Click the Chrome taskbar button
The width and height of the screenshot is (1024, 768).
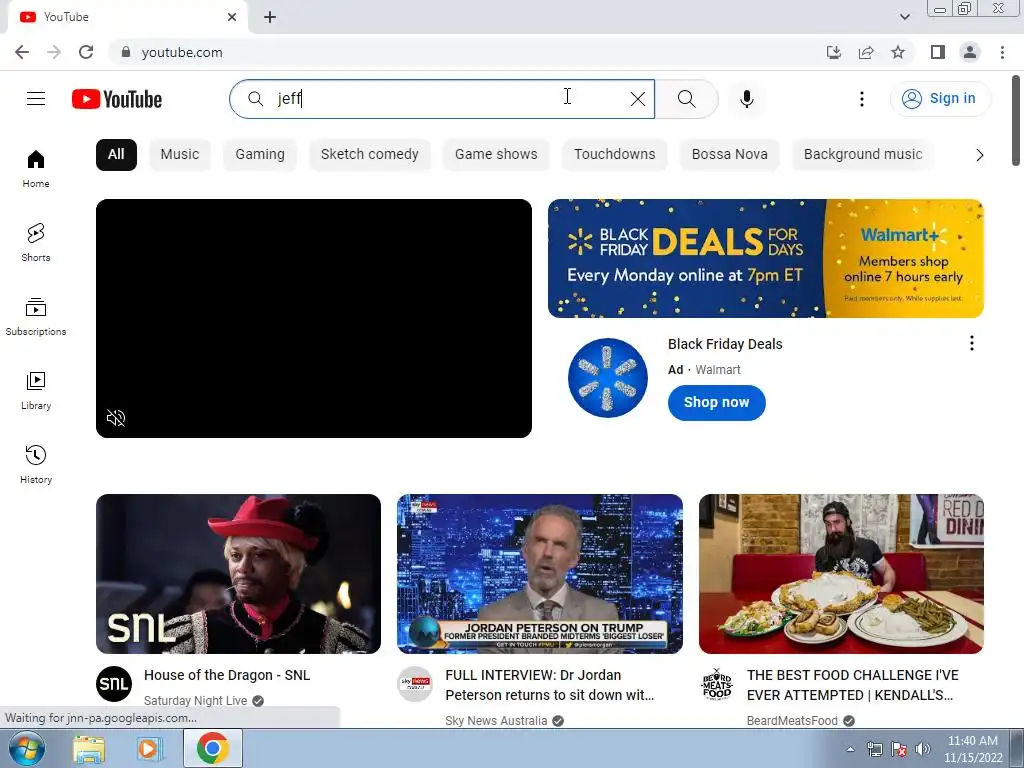point(212,748)
